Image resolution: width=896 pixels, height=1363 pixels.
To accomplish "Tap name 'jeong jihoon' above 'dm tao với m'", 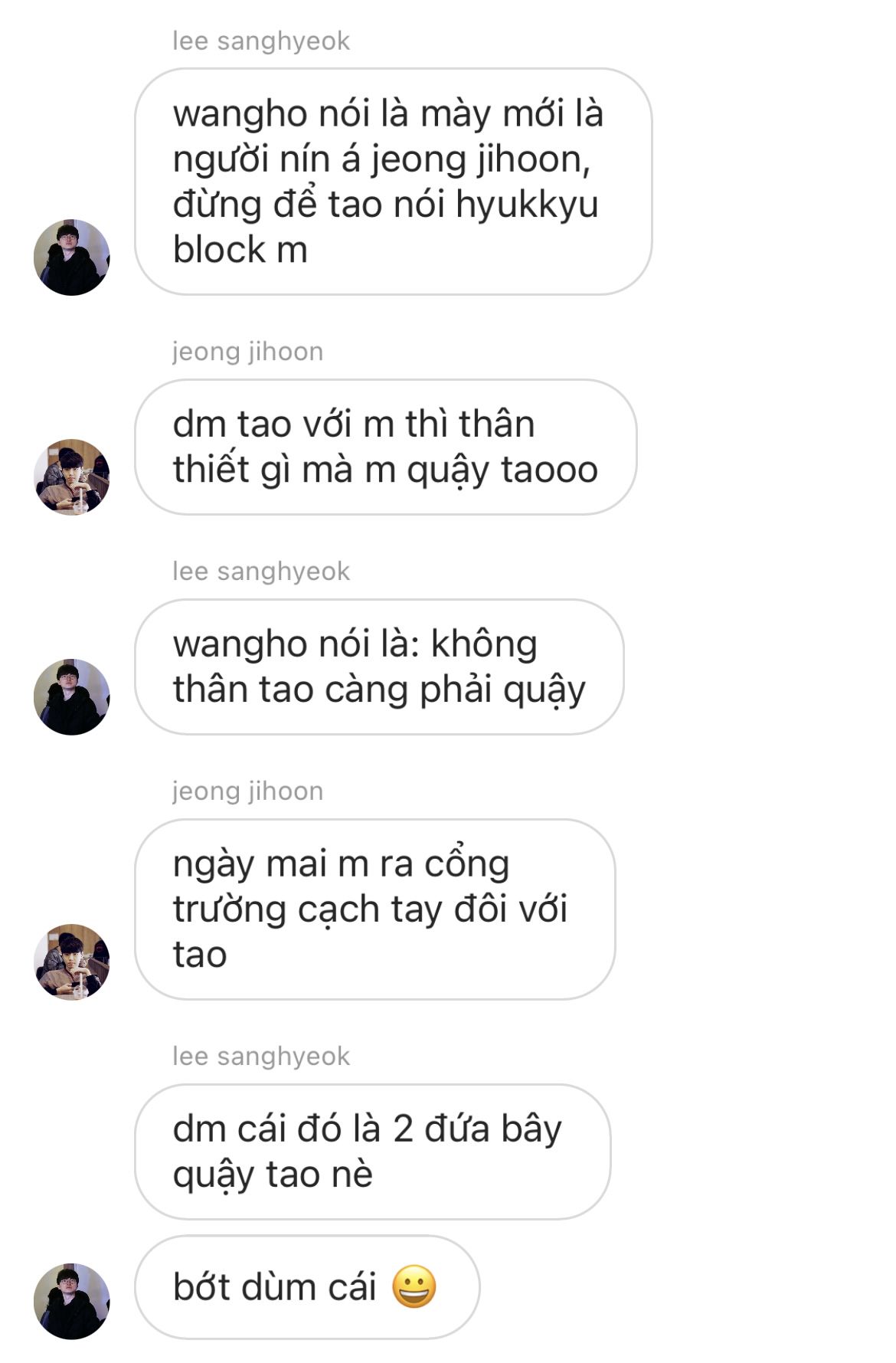I will [x=248, y=352].
